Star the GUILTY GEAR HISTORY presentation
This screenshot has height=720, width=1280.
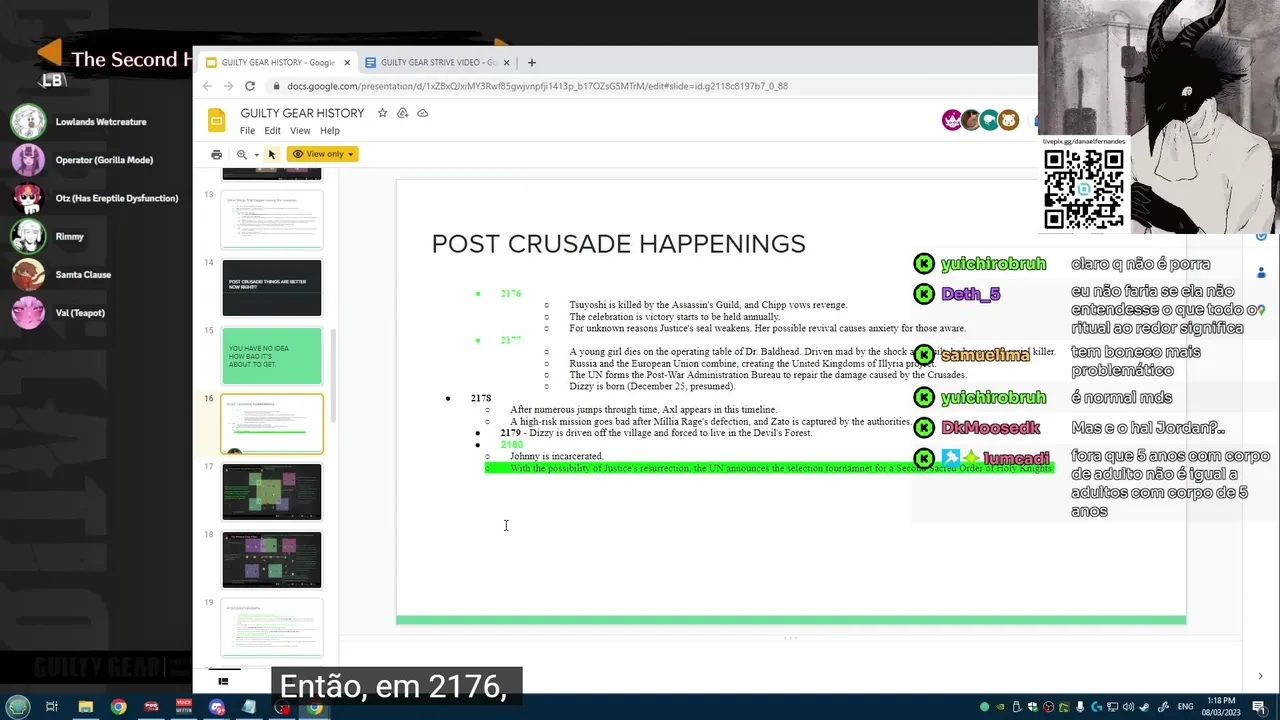tap(382, 113)
